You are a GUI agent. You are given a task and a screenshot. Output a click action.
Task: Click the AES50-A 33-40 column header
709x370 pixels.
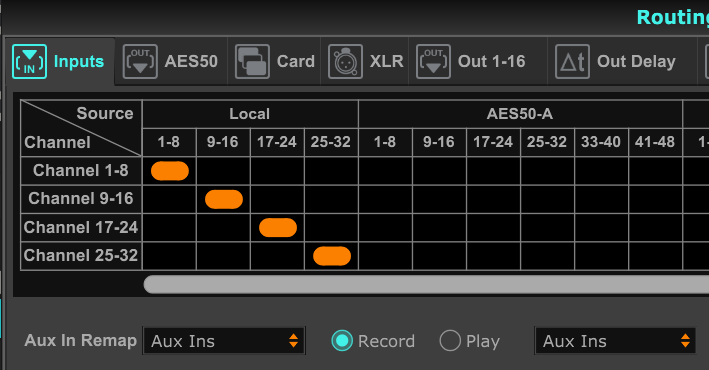[x=601, y=142]
